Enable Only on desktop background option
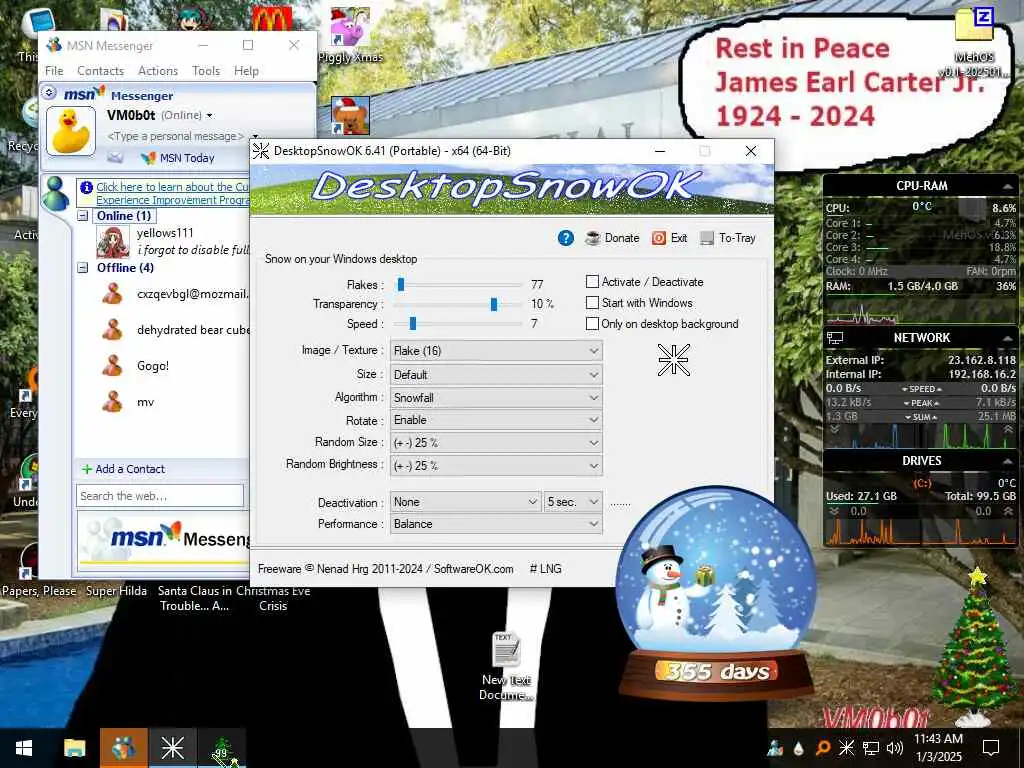The height and width of the screenshot is (768, 1024). pyautogui.click(x=592, y=324)
